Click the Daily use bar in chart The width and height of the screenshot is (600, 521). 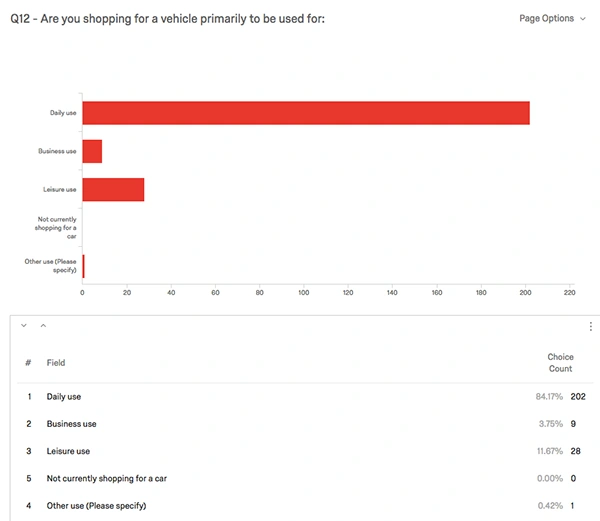pyautogui.click(x=305, y=113)
